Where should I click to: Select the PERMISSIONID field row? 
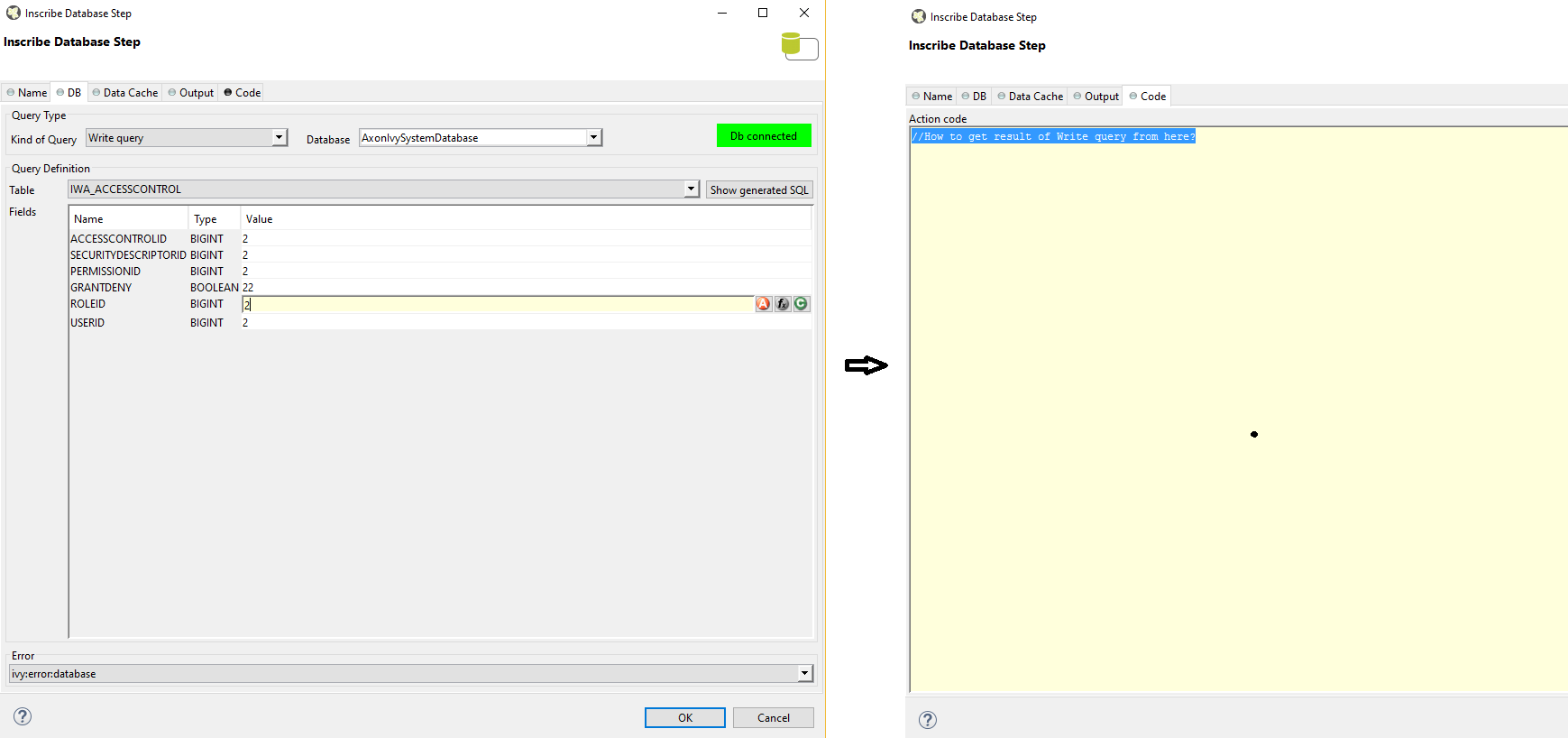pyautogui.click(x=440, y=272)
